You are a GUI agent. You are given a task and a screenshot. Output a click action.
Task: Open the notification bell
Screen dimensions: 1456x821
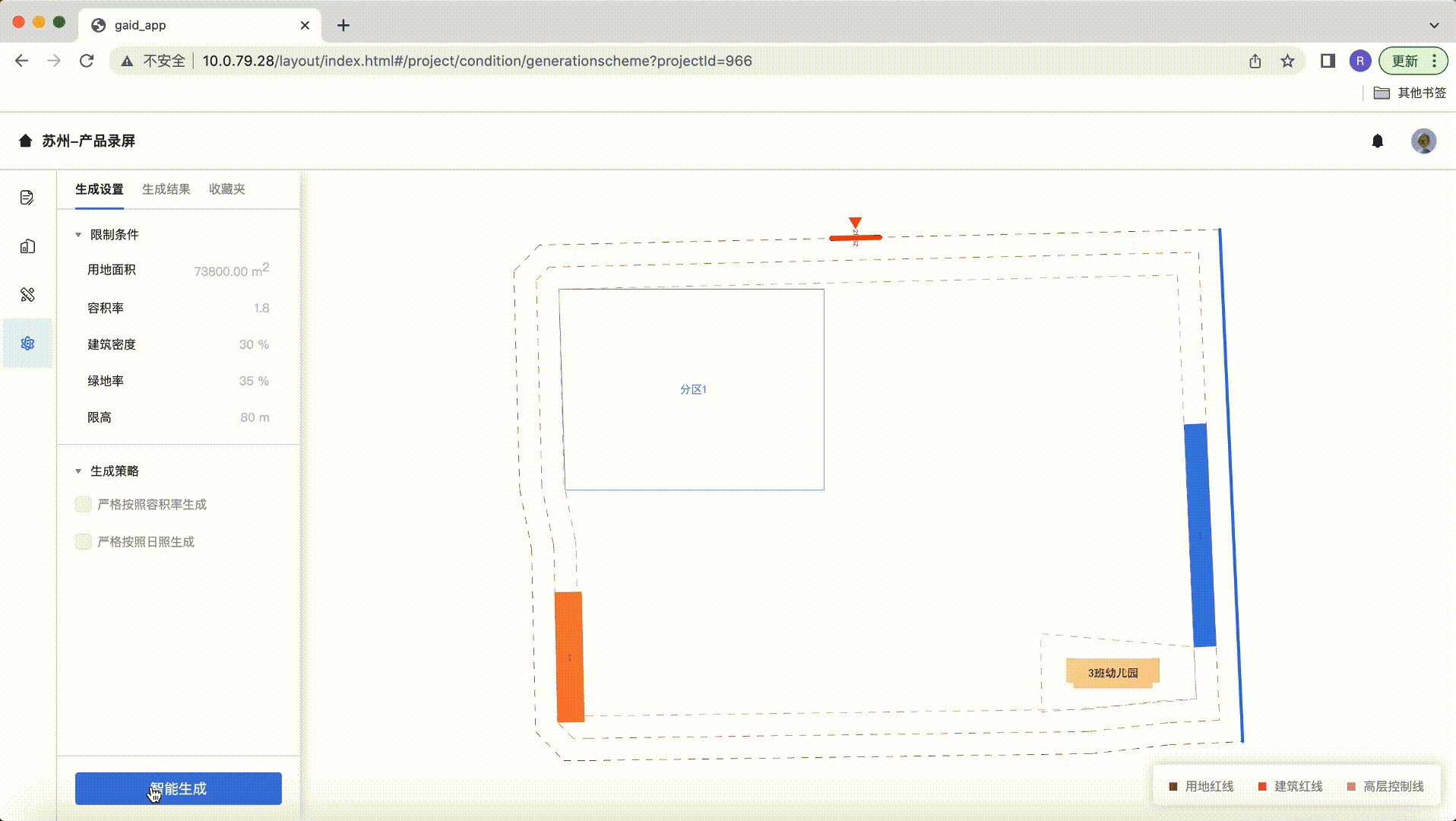[1377, 141]
